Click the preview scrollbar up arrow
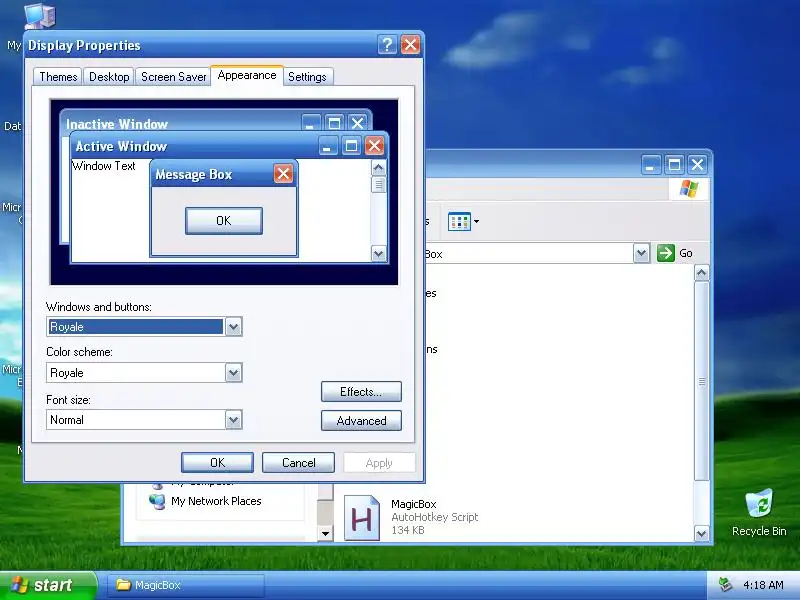Image resolution: width=800 pixels, height=600 pixels. click(379, 168)
